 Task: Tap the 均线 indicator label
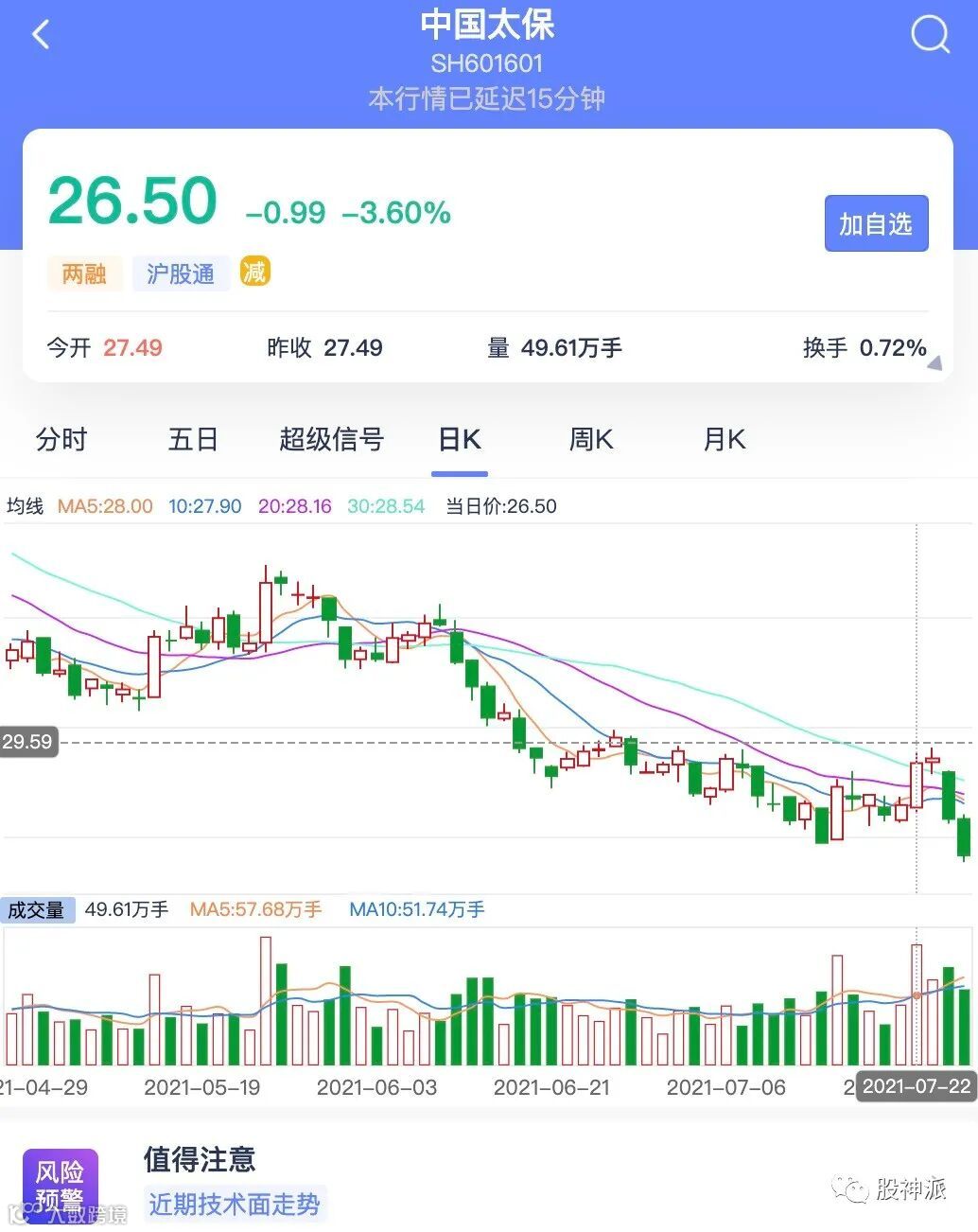point(26,506)
